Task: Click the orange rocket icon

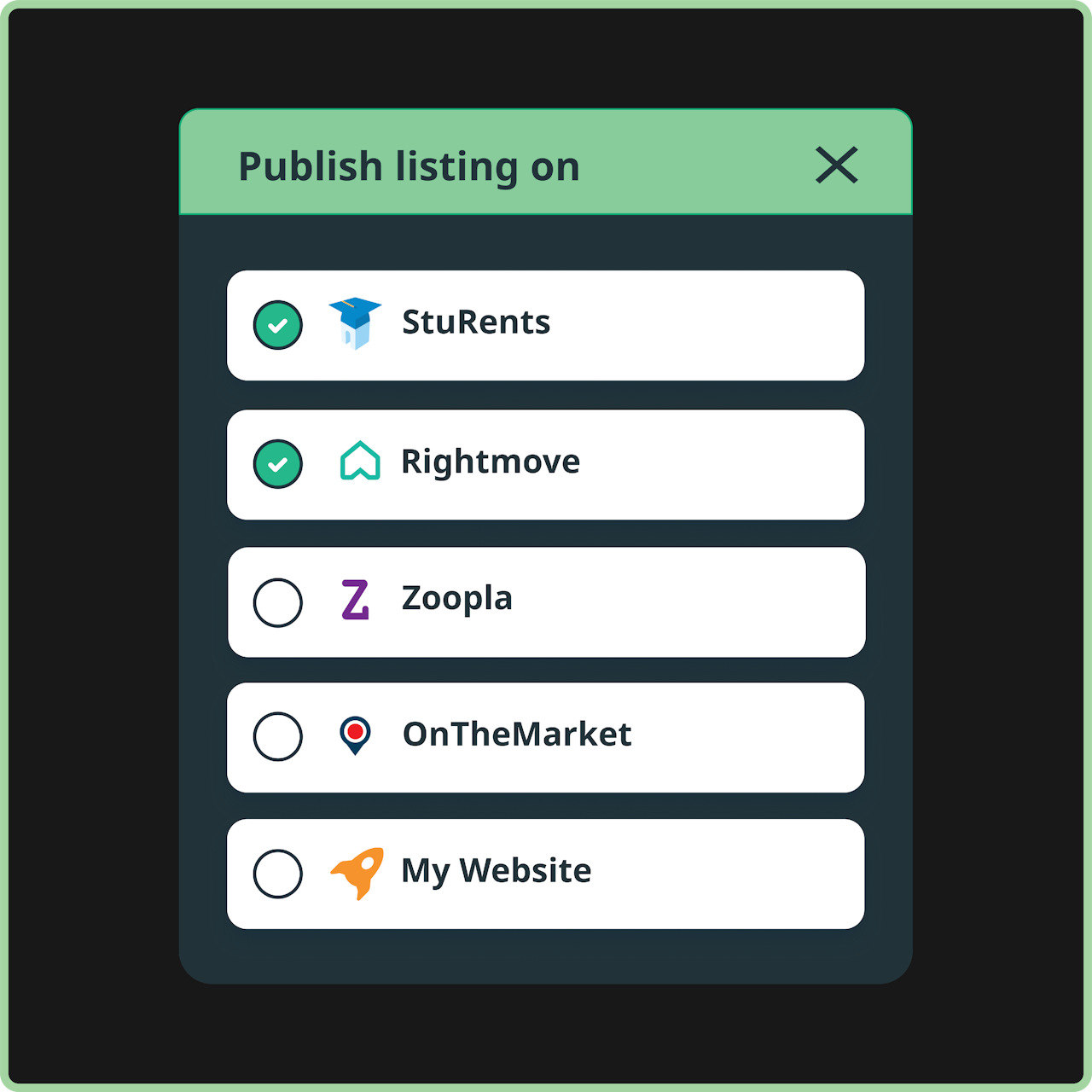Action: (357, 873)
